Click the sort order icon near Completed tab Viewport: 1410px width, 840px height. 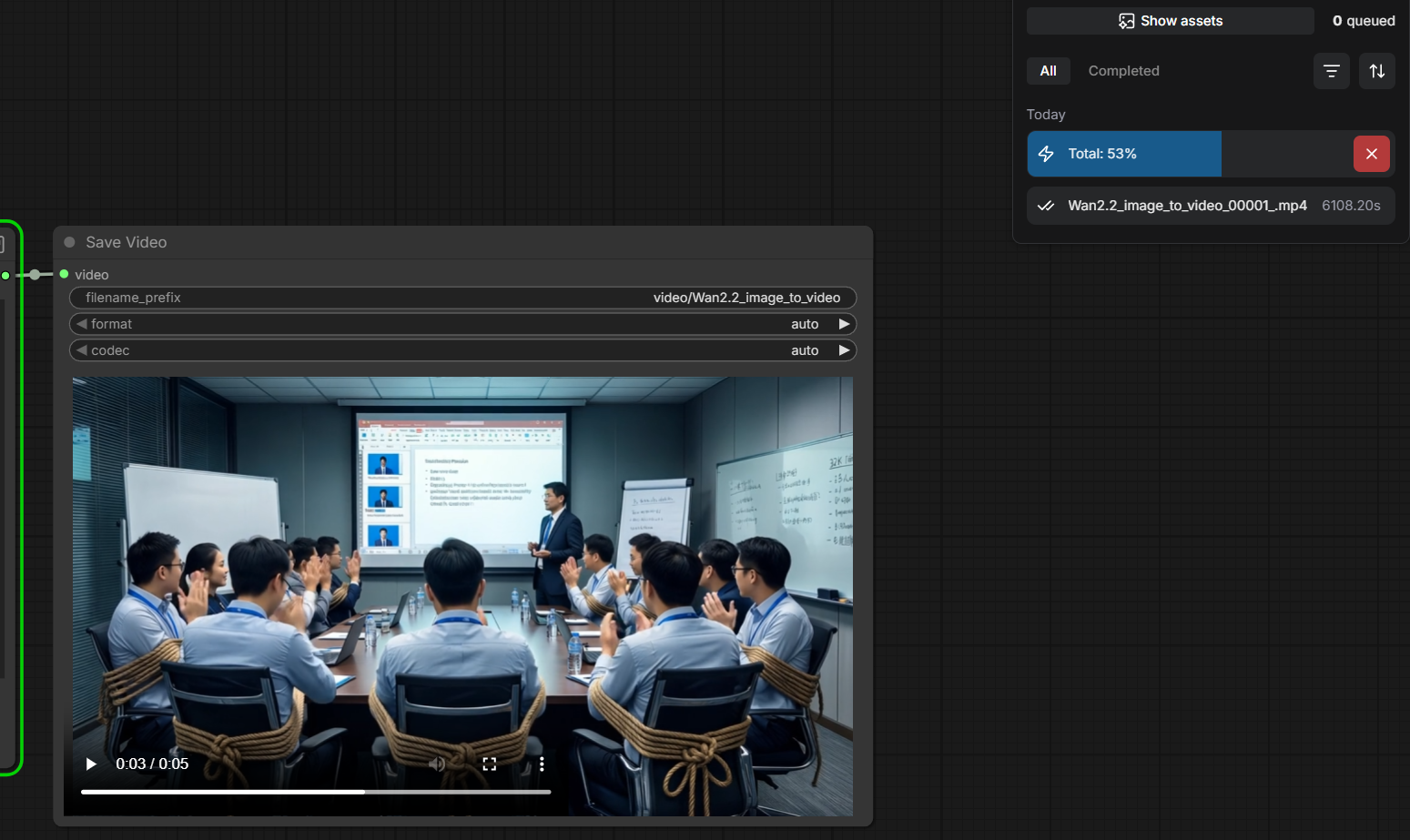[x=1376, y=70]
